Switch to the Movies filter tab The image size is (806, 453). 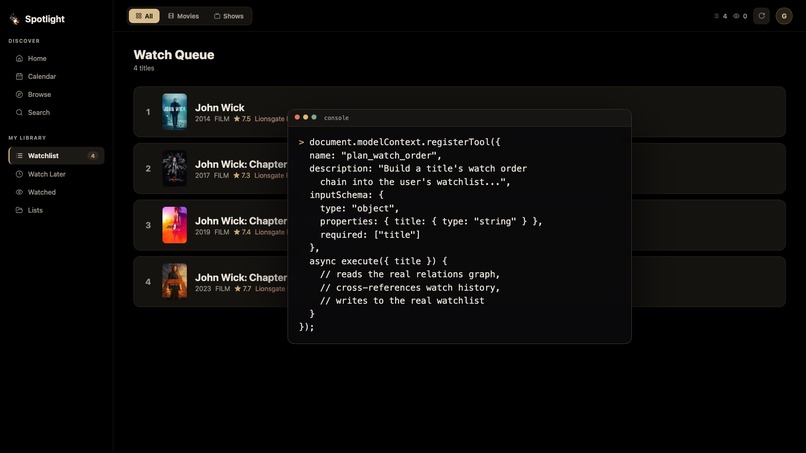coord(184,16)
